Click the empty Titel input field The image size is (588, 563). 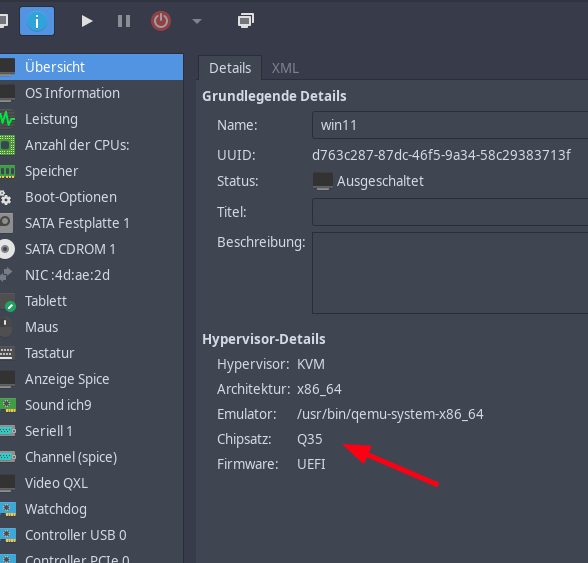click(450, 212)
